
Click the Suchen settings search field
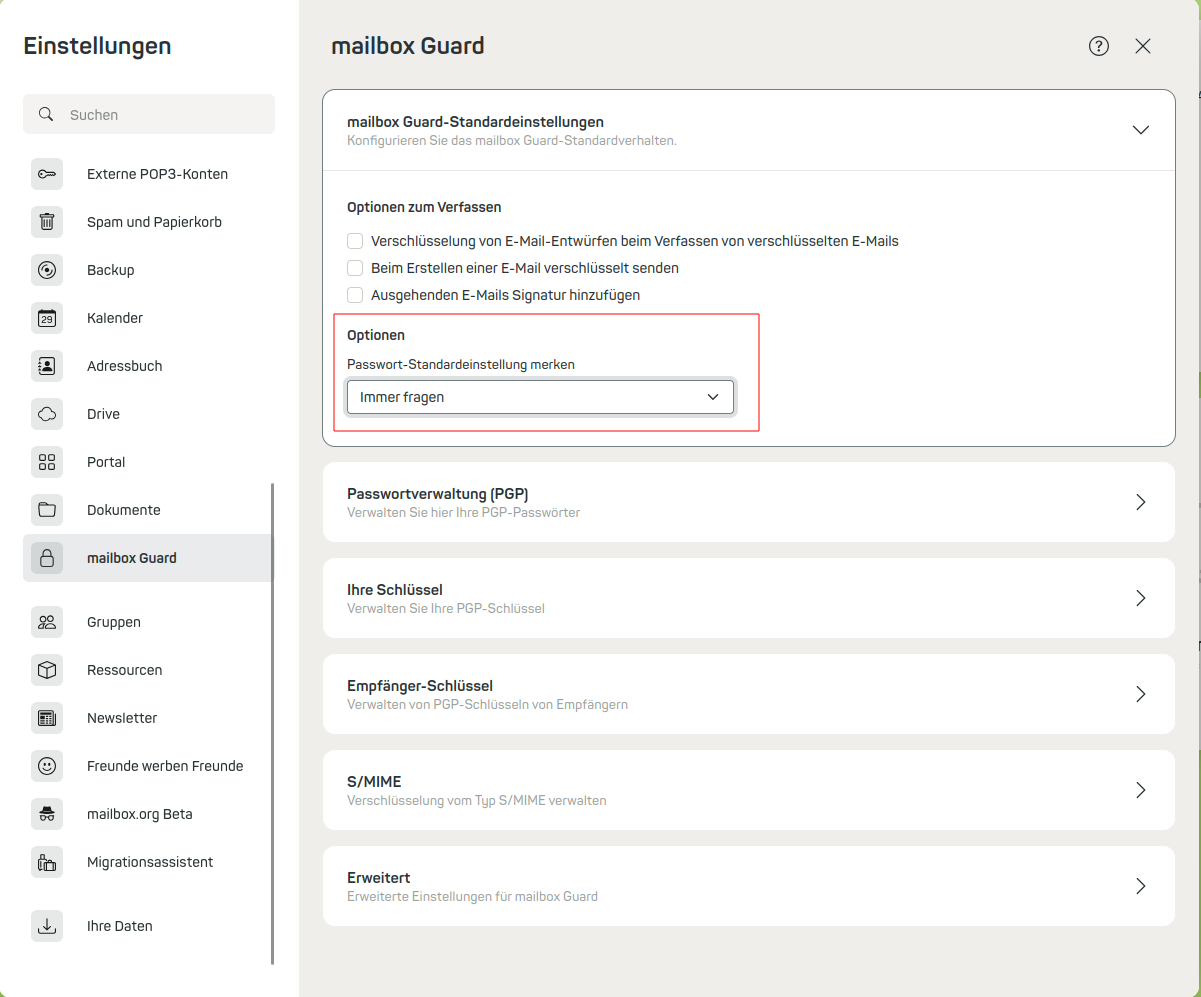(x=149, y=114)
